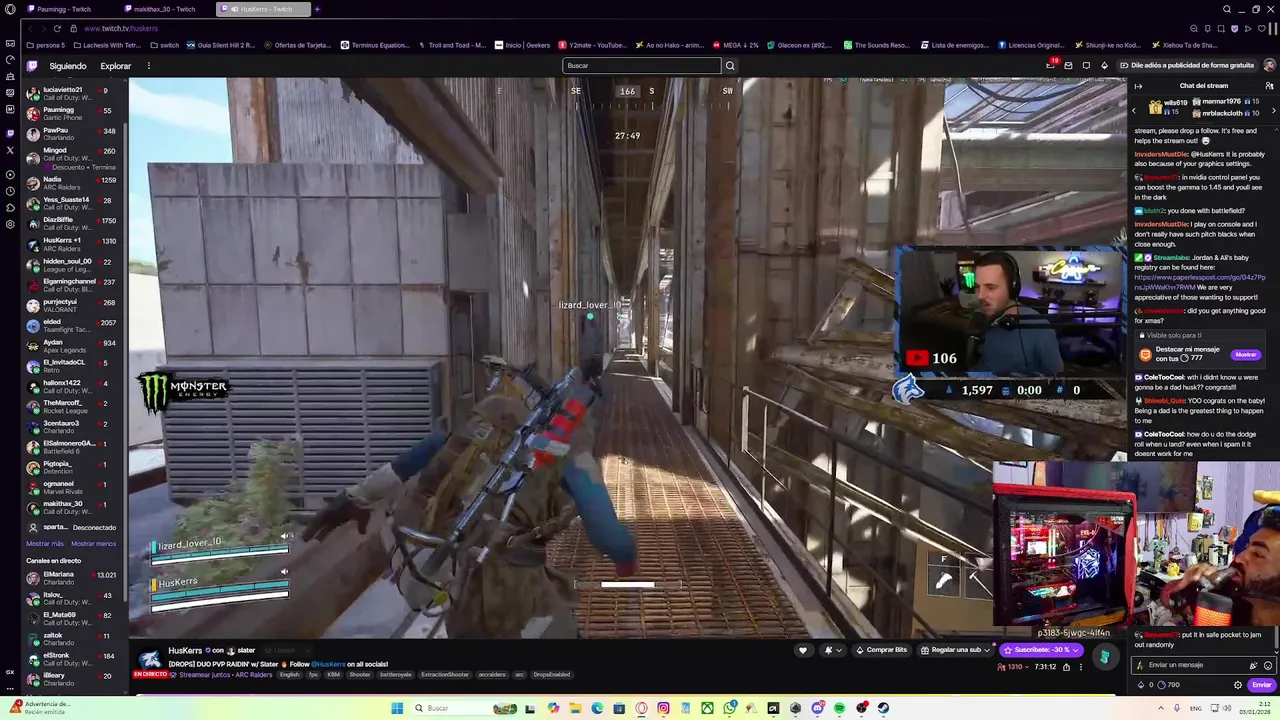Click the heart follow button
The height and width of the screenshot is (720, 1280).
tap(802, 650)
